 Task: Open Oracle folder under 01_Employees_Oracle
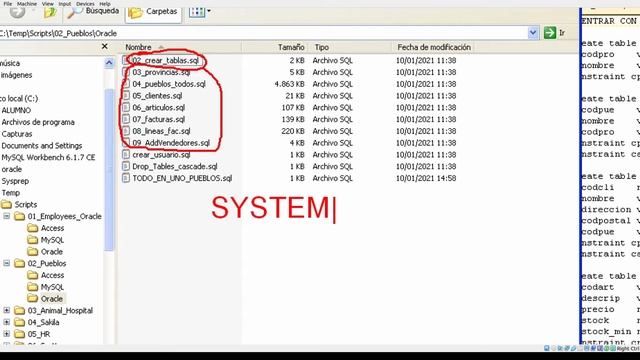pos(51,252)
